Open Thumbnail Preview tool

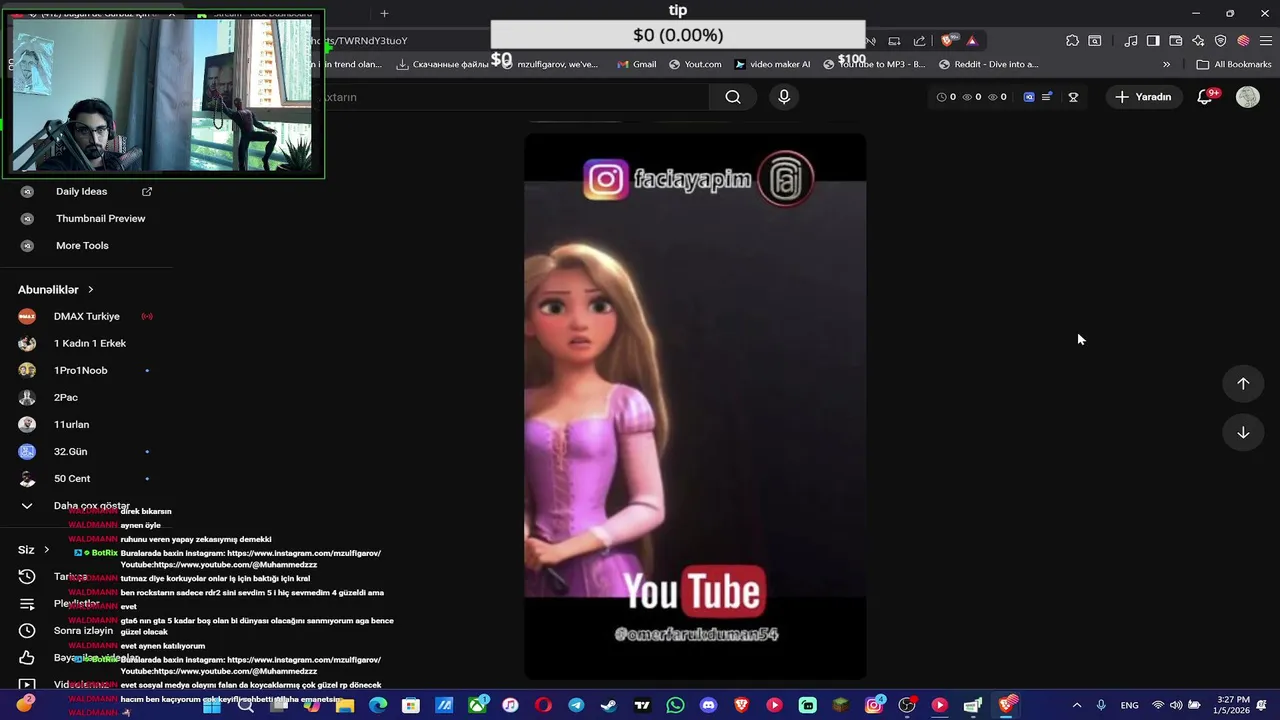pyautogui.click(x=85, y=219)
